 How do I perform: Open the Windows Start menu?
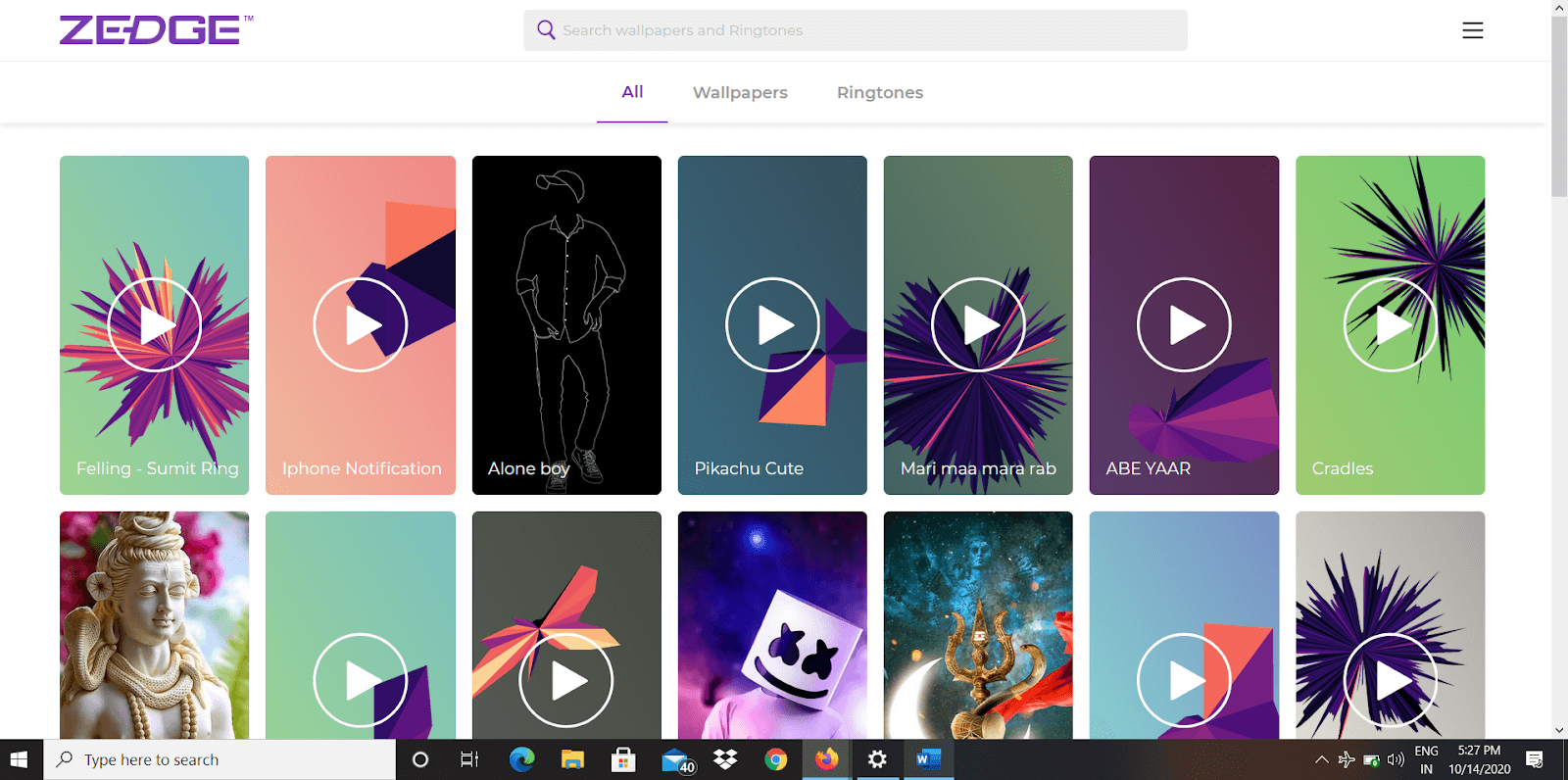click(x=19, y=759)
